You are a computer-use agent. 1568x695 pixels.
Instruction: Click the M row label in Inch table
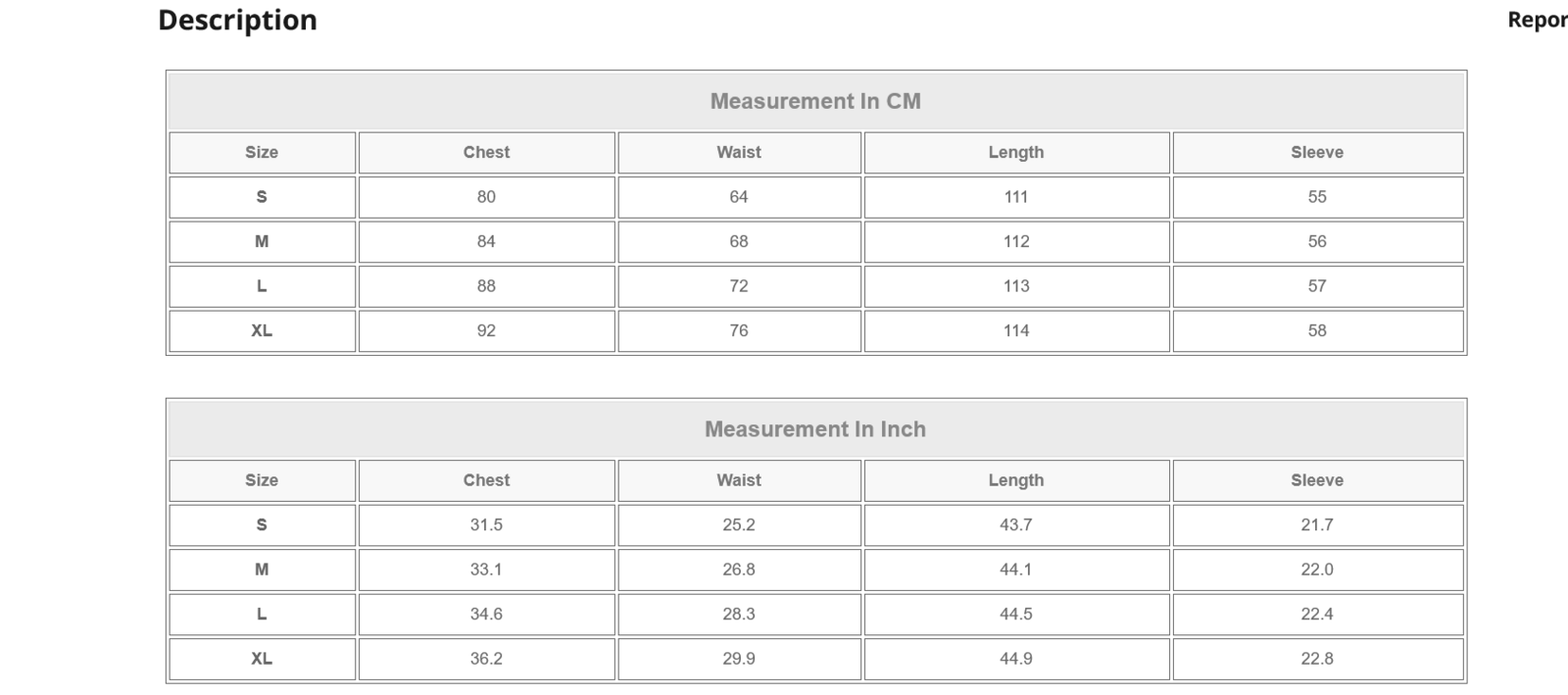click(262, 570)
